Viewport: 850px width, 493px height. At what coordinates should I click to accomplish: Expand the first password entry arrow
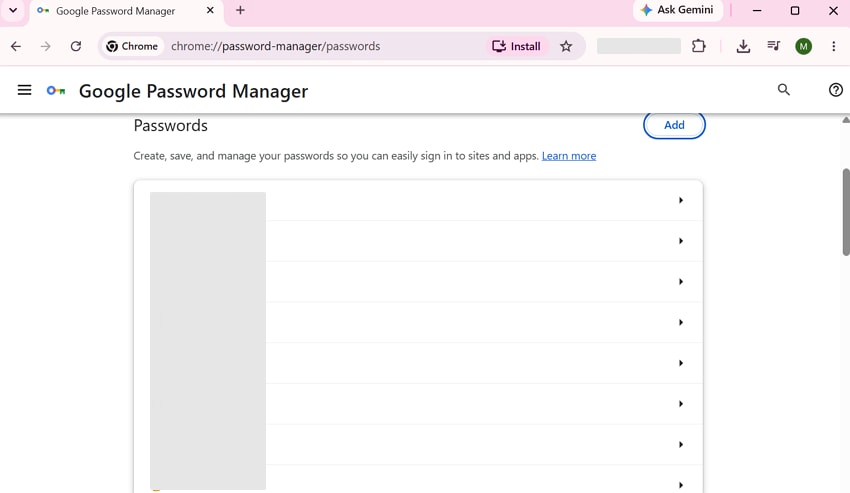681,200
